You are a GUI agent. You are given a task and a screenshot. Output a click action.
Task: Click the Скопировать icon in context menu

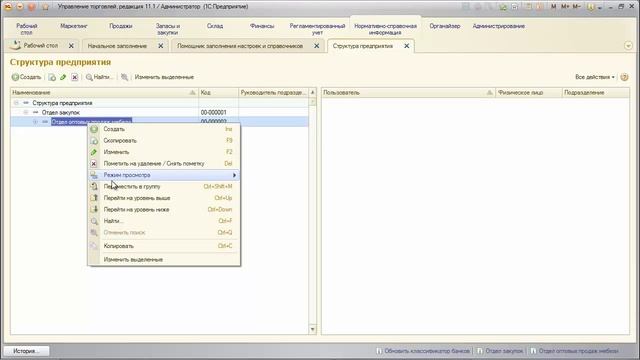tap(94, 140)
